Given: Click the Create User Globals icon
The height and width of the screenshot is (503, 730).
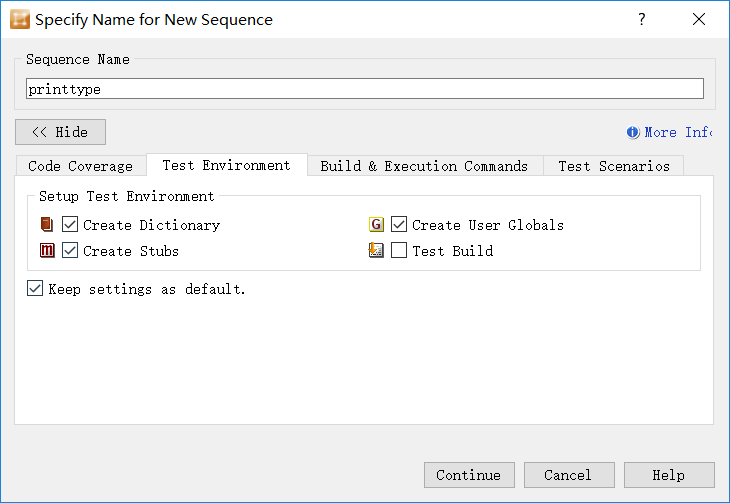Looking at the screenshot, I should (x=377, y=225).
